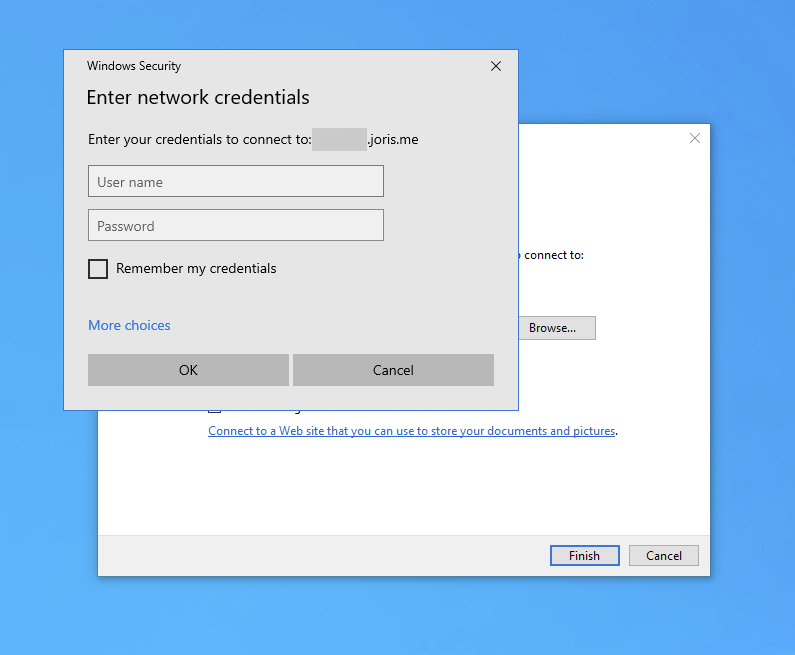795x655 pixels.
Task: Open the Browse... folder picker
Action: 557,328
